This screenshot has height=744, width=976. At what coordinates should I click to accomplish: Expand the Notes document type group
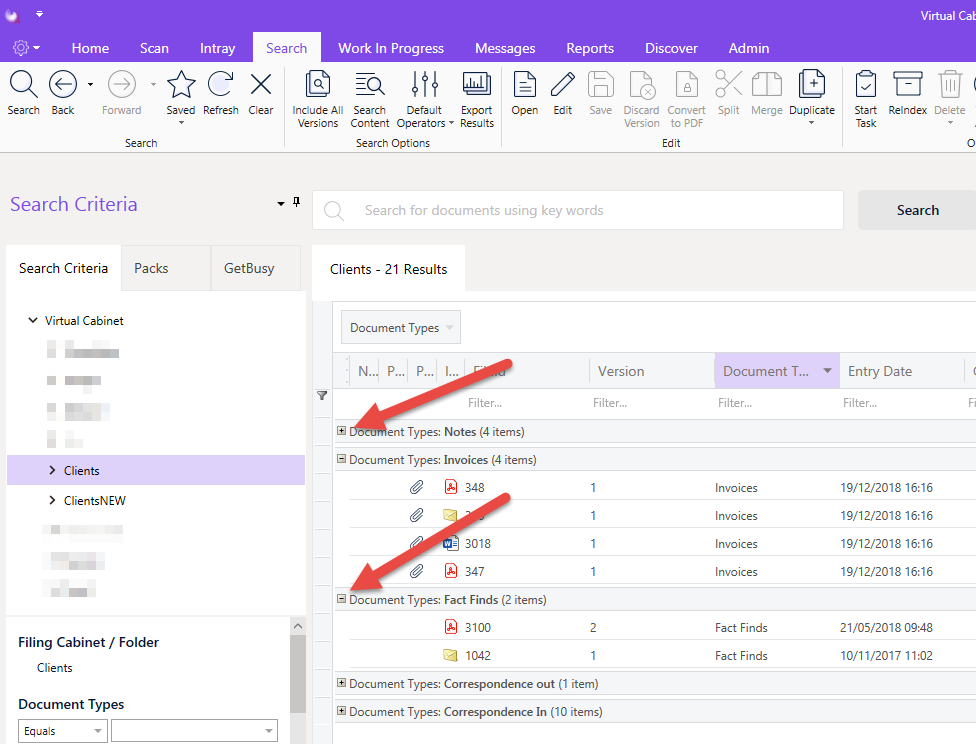(x=341, y=431)
